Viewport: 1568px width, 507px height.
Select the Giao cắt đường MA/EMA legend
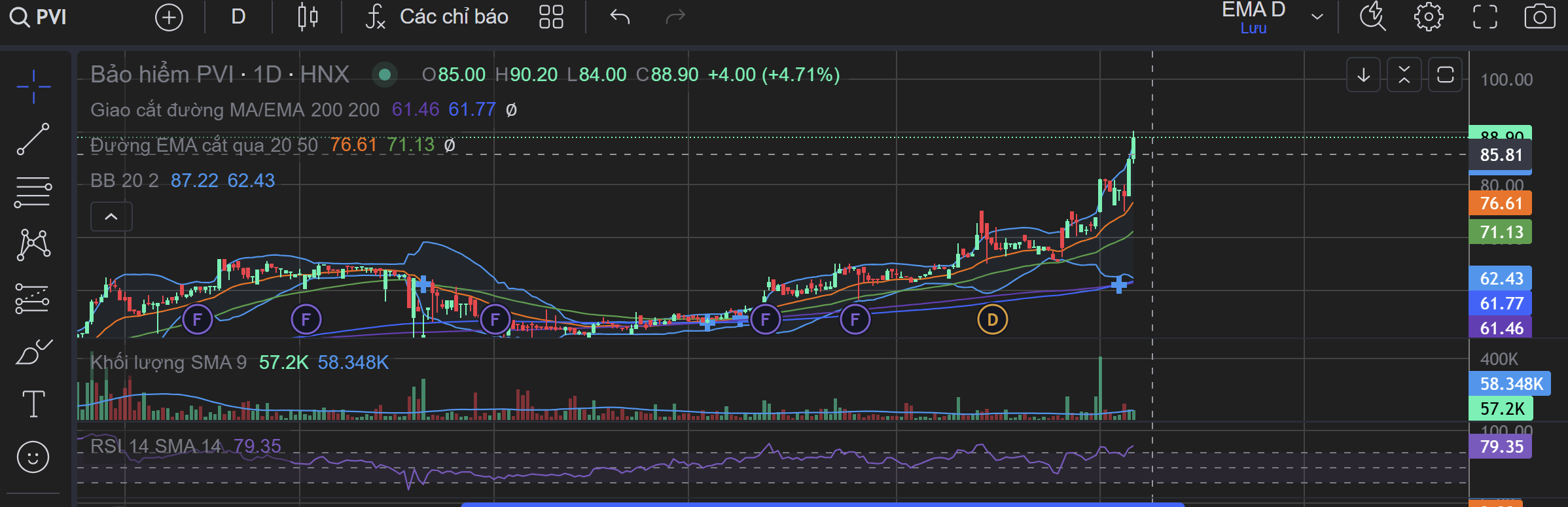235,109
